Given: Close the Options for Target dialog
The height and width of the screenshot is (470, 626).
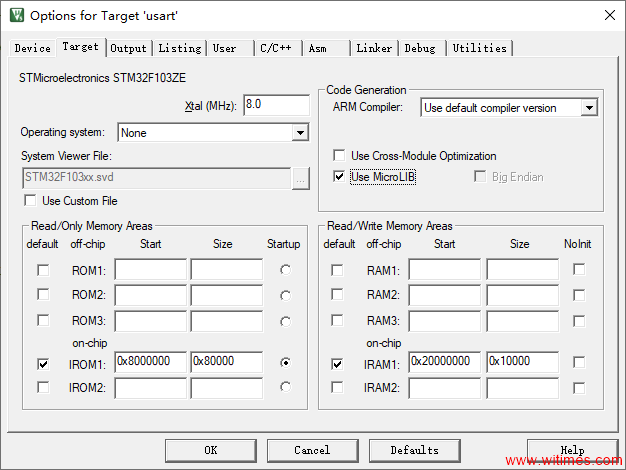Looking at the screenshot, I should coord(609,15).
